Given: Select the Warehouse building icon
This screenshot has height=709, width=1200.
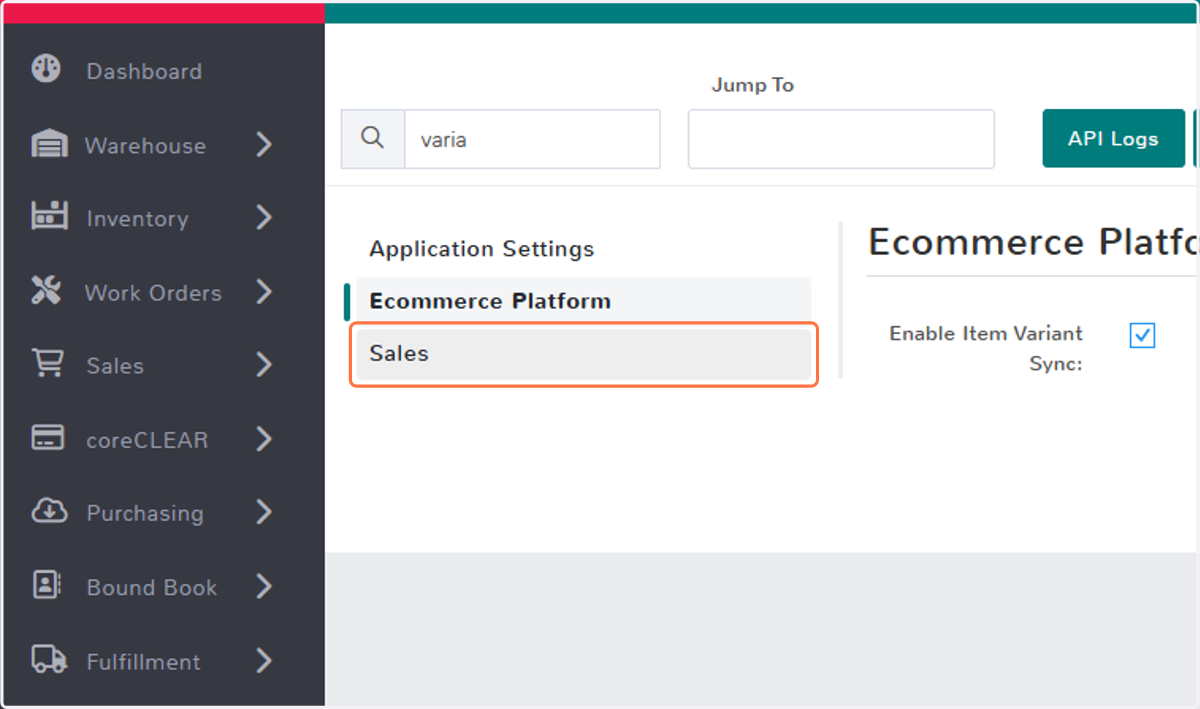Looking at the screenshot, I should pyautogui.click(x=48, y=144).
